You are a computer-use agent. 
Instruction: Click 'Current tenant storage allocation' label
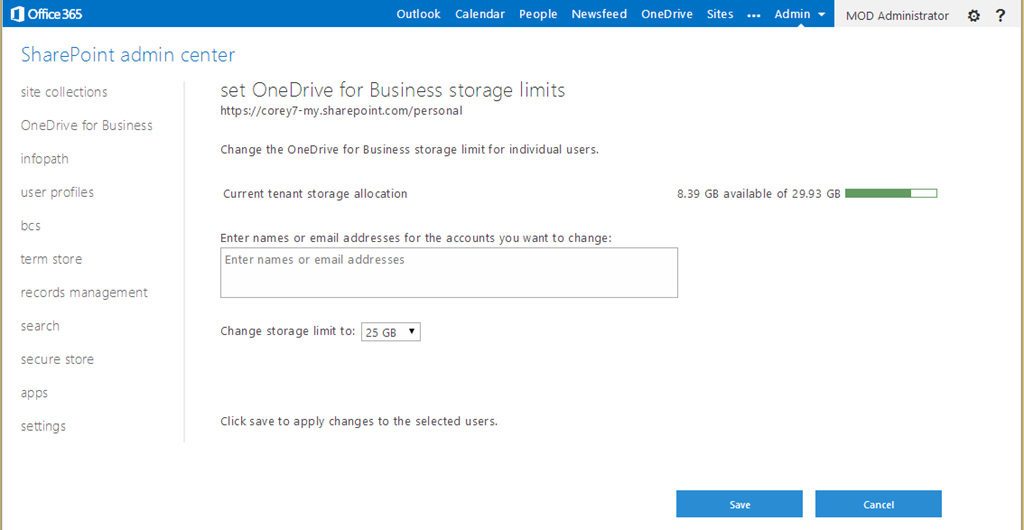(x=315, y=194)
